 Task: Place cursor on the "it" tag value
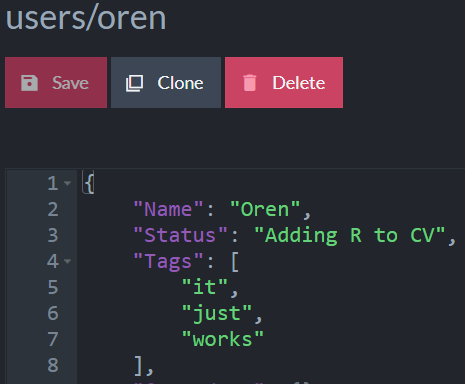[205, 287]
